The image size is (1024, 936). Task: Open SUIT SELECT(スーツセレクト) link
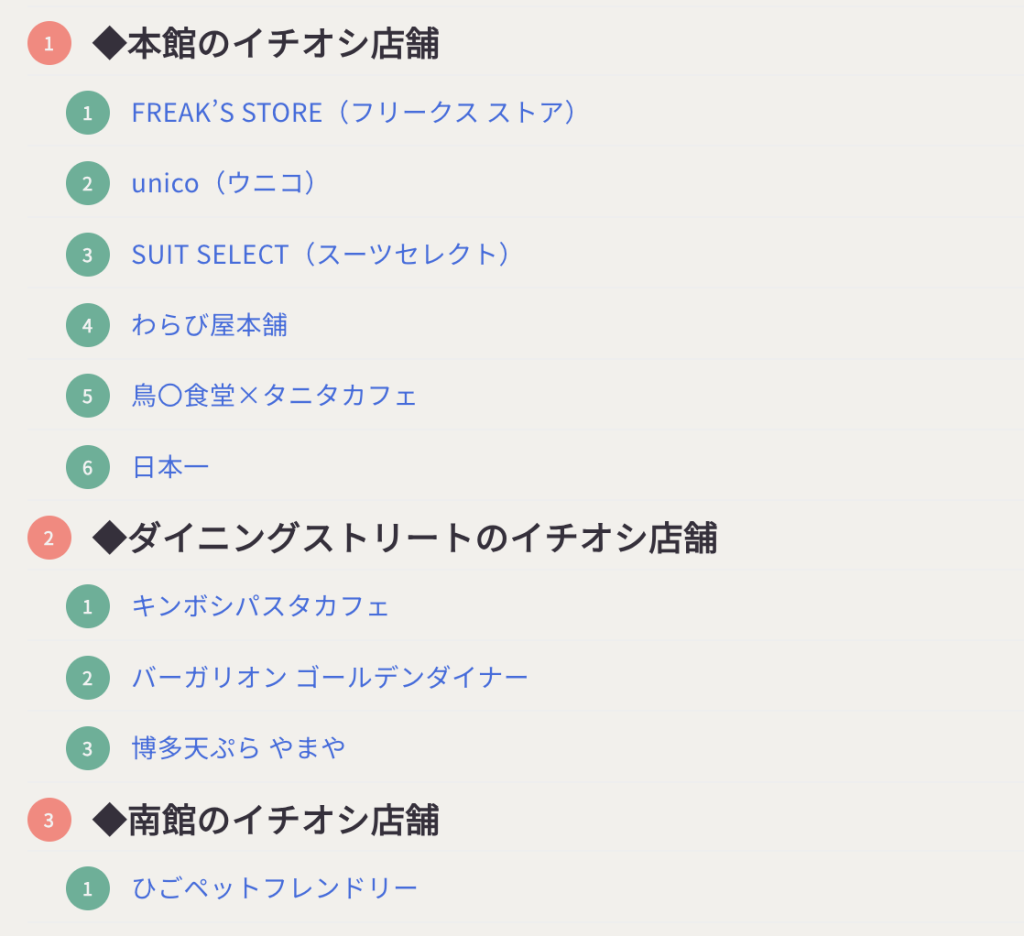click(x=320, y=255)
